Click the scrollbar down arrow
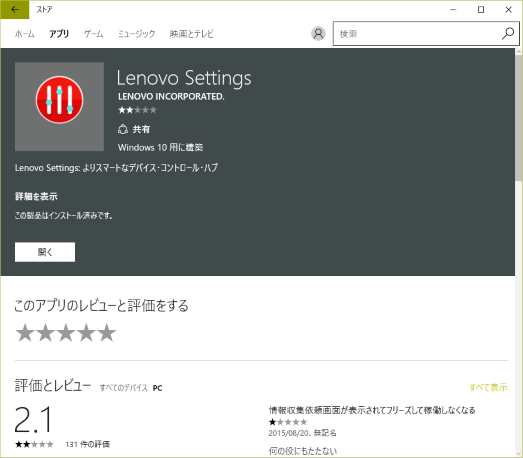This screenshot has width=523, height=458. coord(519,453)
